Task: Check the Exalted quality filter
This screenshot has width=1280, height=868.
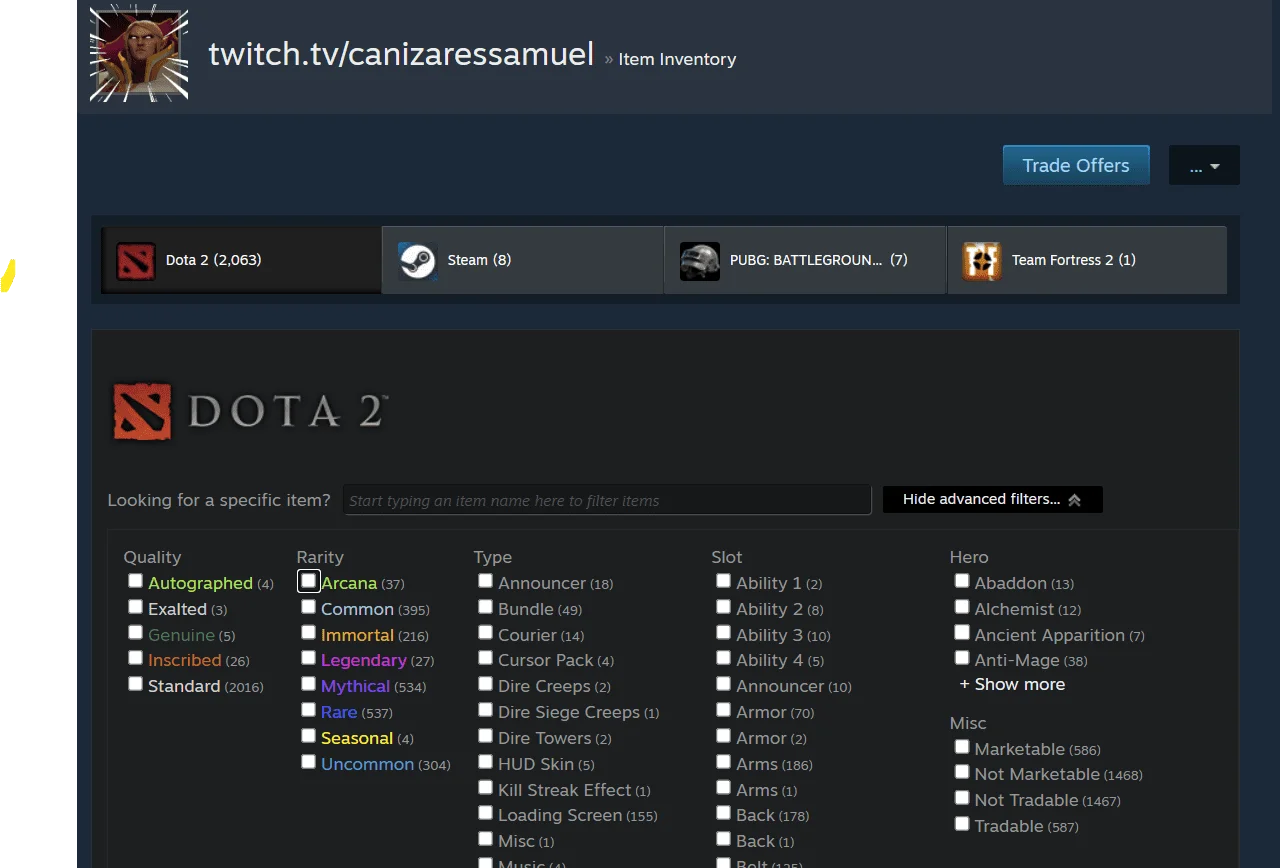Action: tap(135, 607)
